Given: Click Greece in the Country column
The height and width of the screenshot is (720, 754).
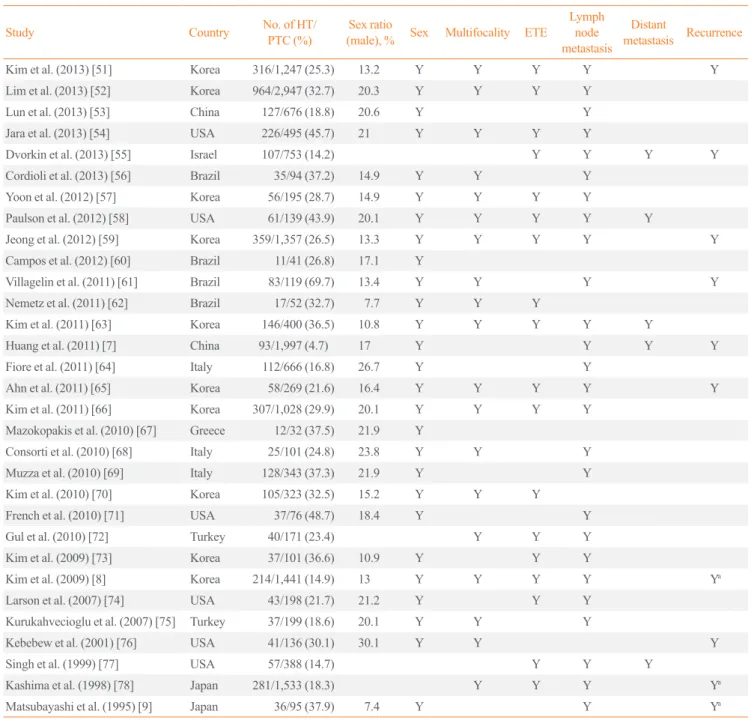Looking at the screenshot, I should click(x=207, y=431).
